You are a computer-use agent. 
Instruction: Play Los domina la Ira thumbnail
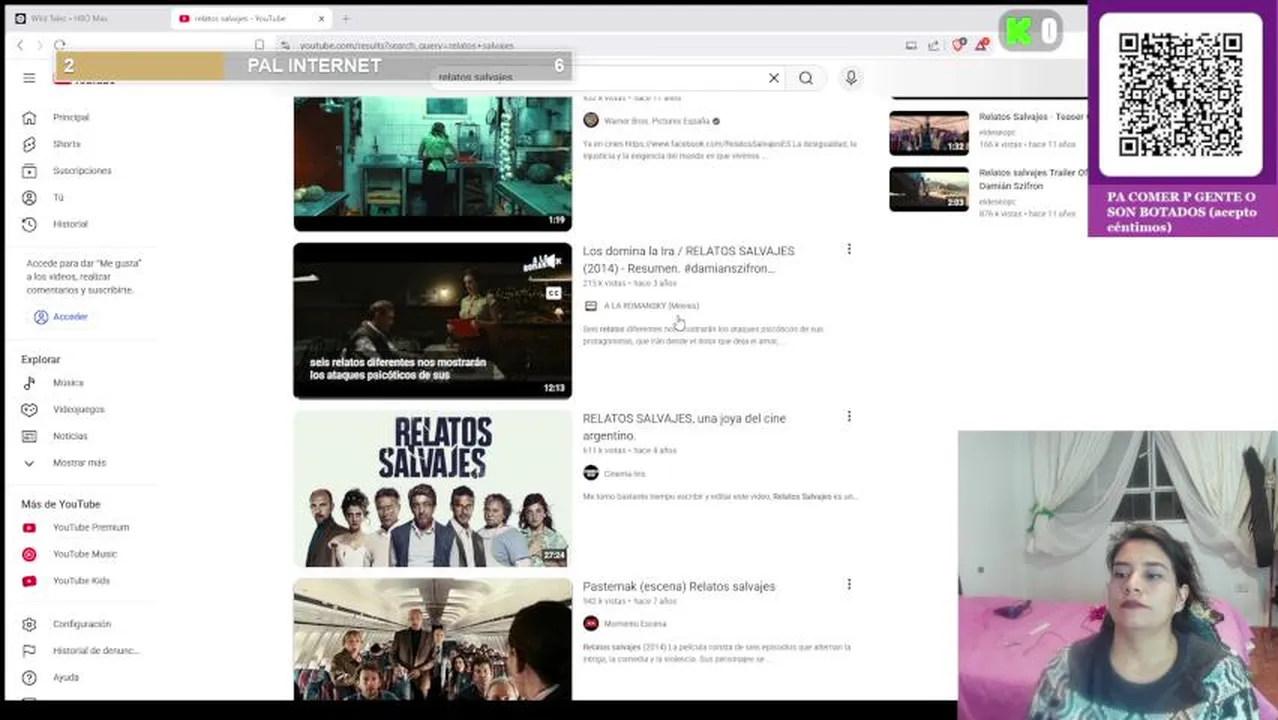pyautogui.click(x=432, y=320)
